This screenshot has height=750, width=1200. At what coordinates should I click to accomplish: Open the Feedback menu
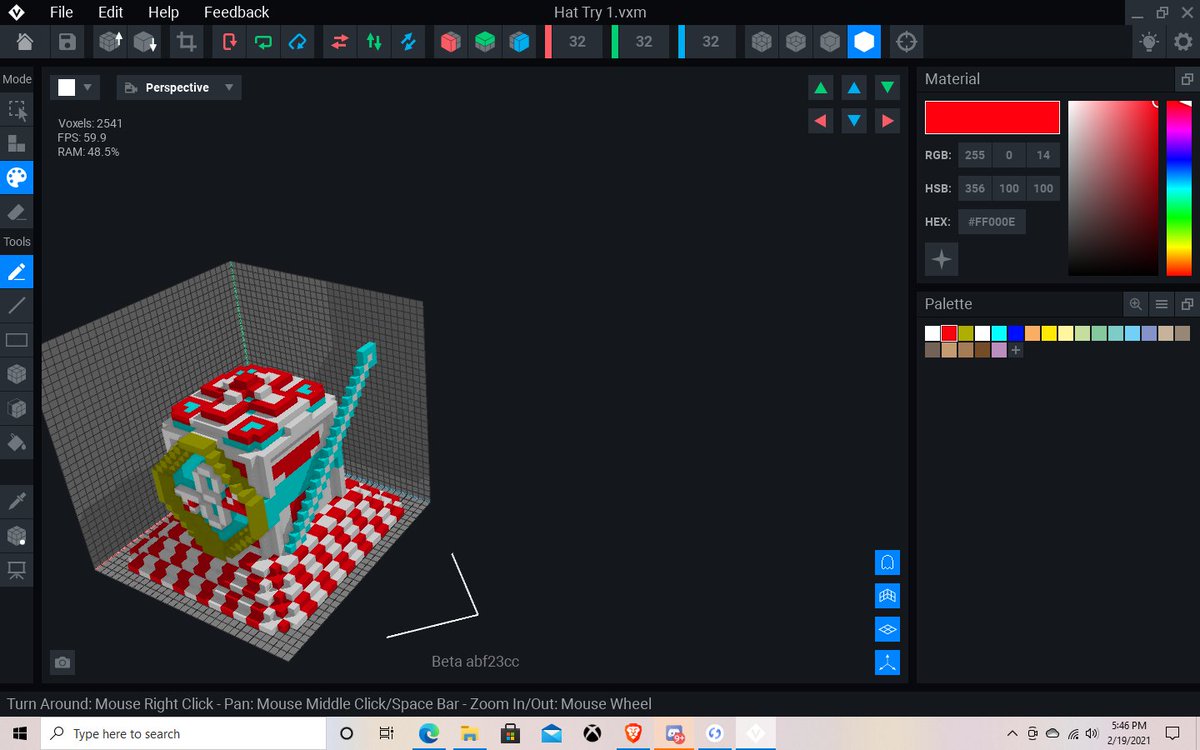[x=236, y=12]
